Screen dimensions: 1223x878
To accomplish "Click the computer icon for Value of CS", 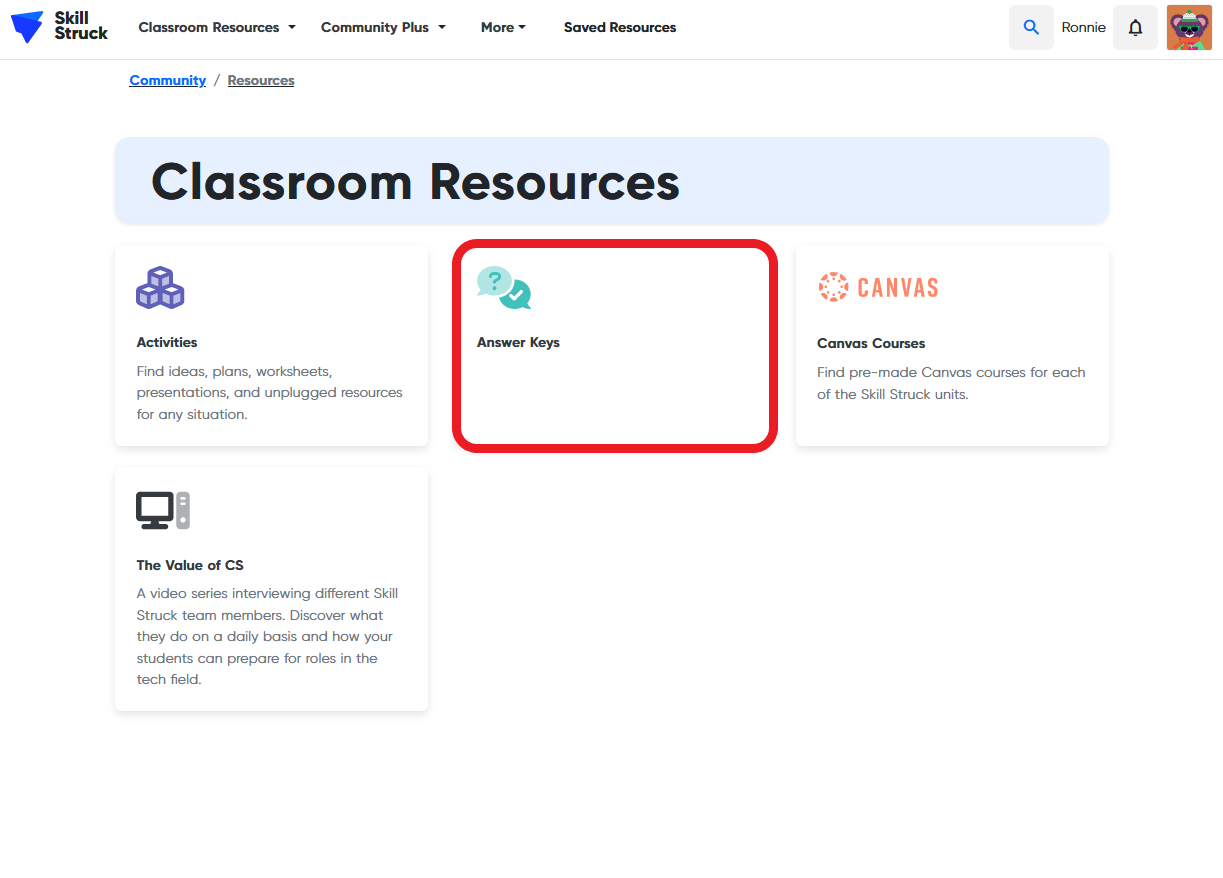I will pos(163,510).
